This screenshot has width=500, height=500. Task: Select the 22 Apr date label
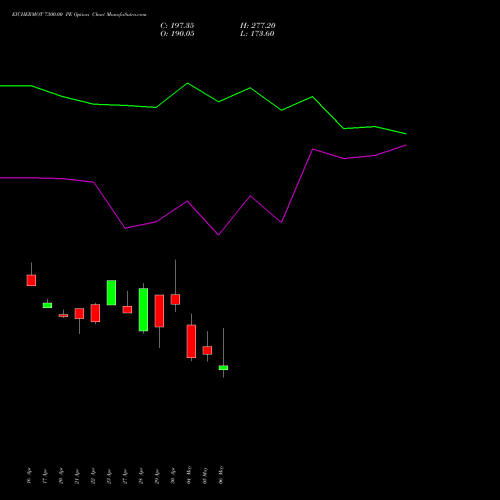click(x=93, y=475)
